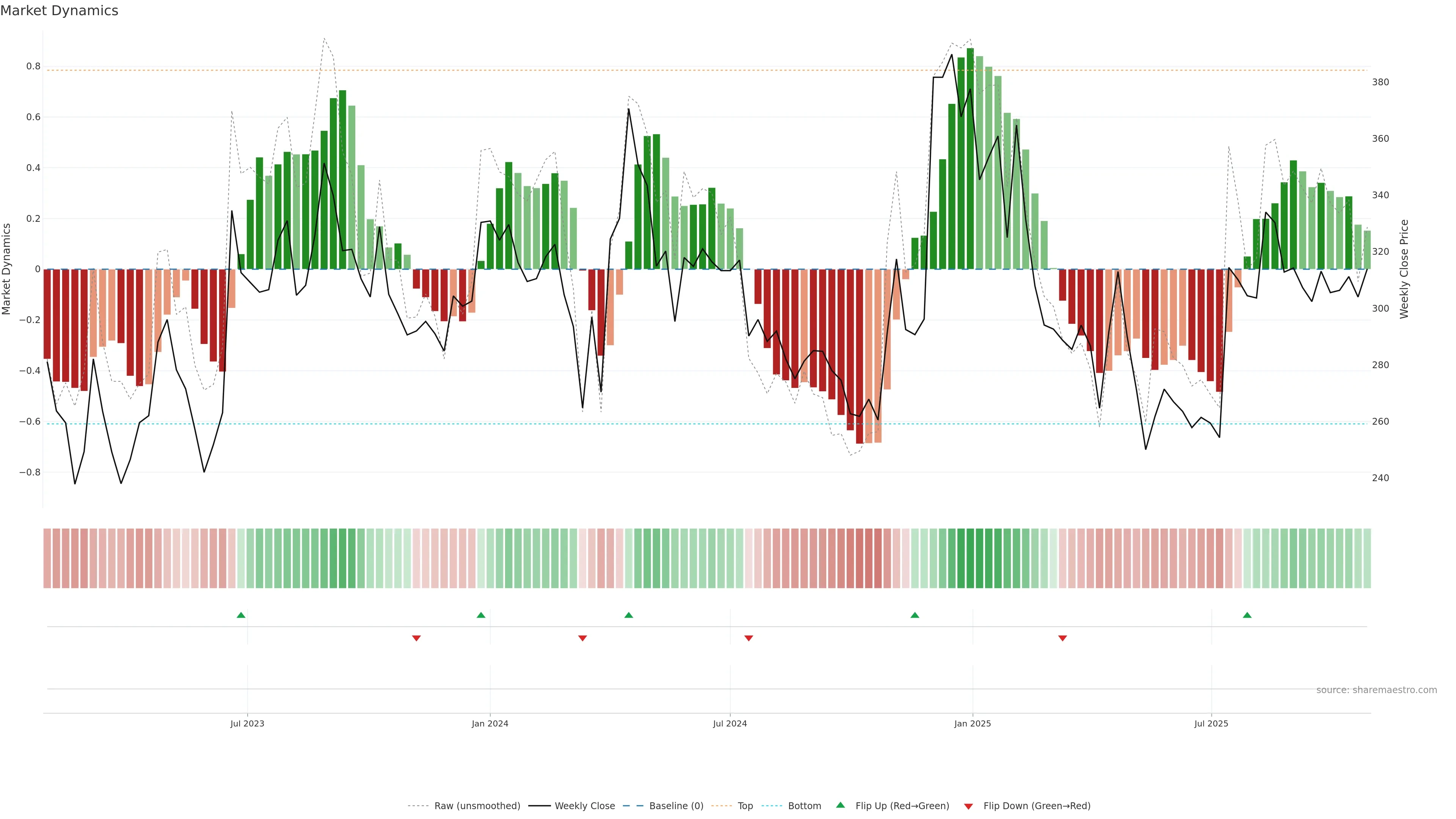Click the flip-up triangle marker before Jan 2024
This screenshot has width=1456, height=819.
click(x=481, y=615)
